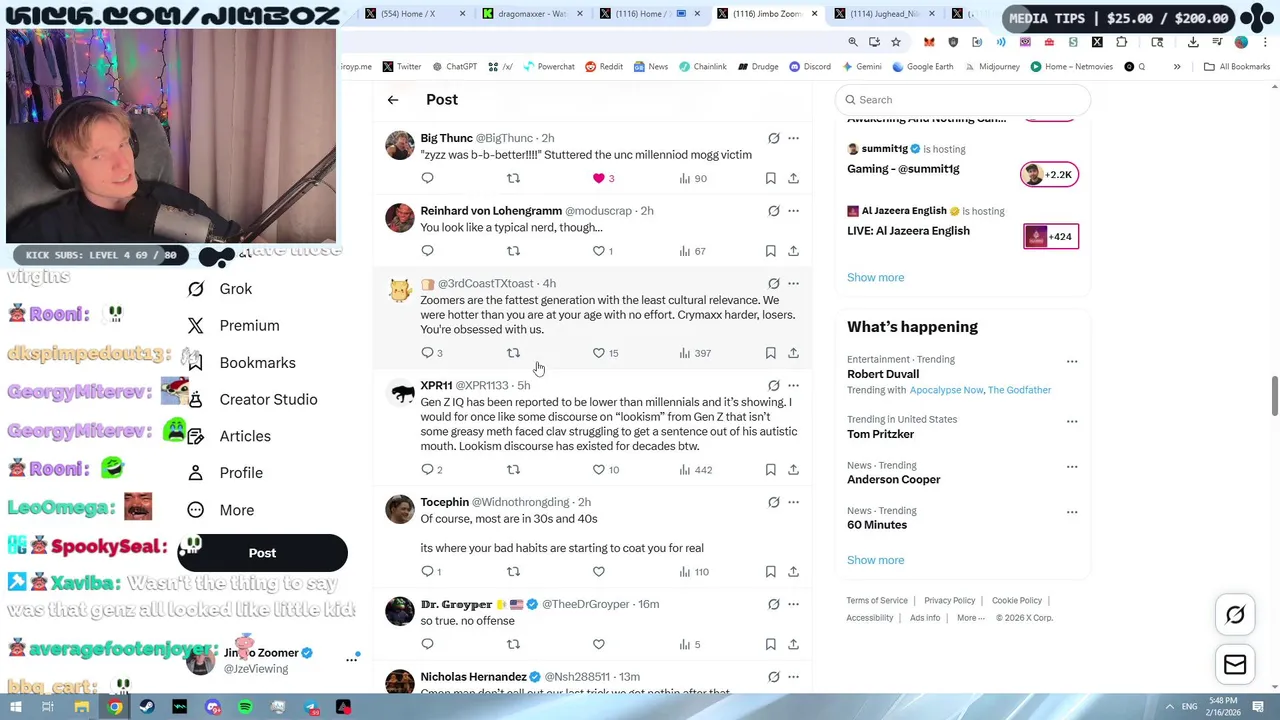Open the floating Grok button
1280x720 pixels.
point(1235,615)
